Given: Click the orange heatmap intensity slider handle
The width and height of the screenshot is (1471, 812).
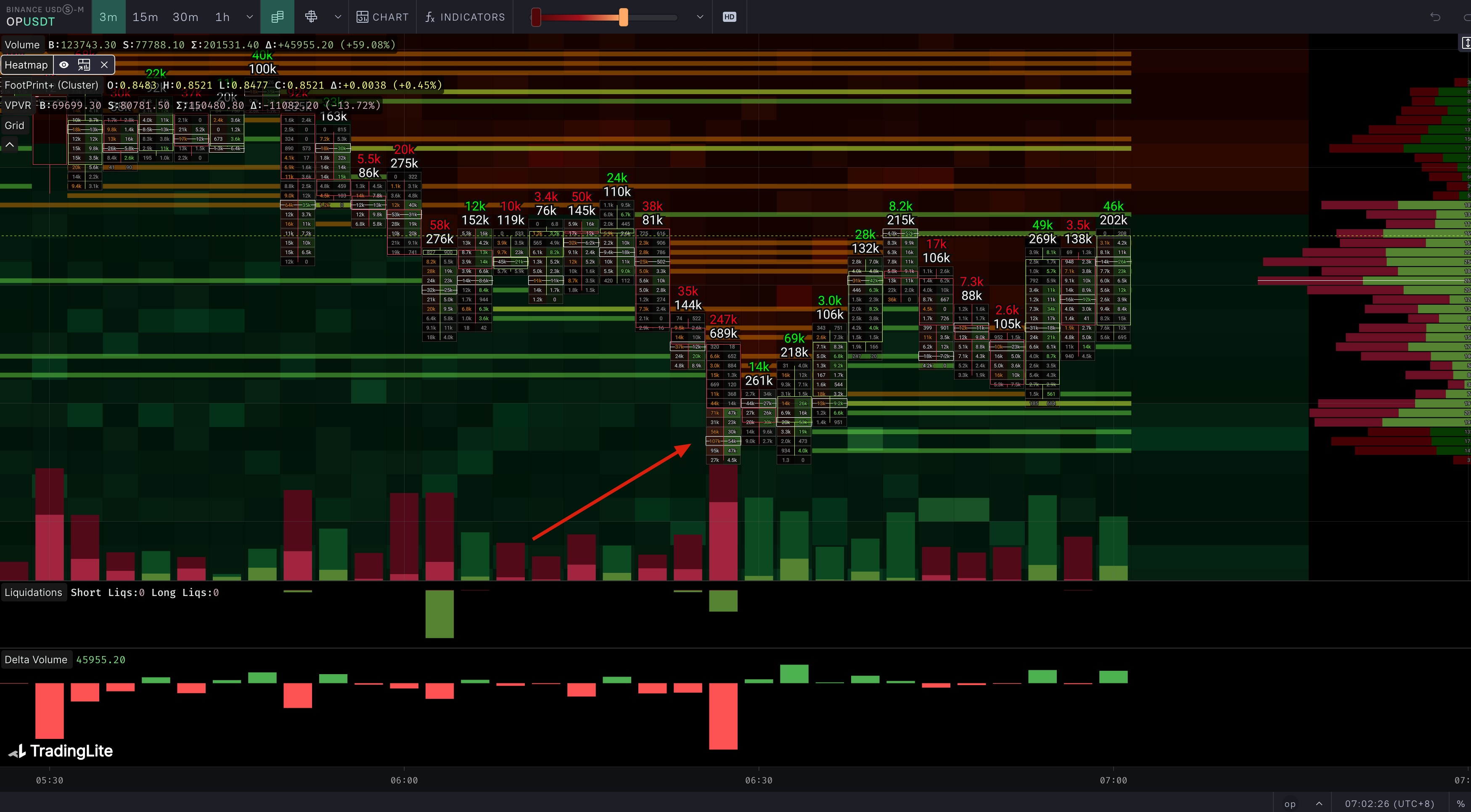Looking at the screenshot, I should click(x=624, y=17).
